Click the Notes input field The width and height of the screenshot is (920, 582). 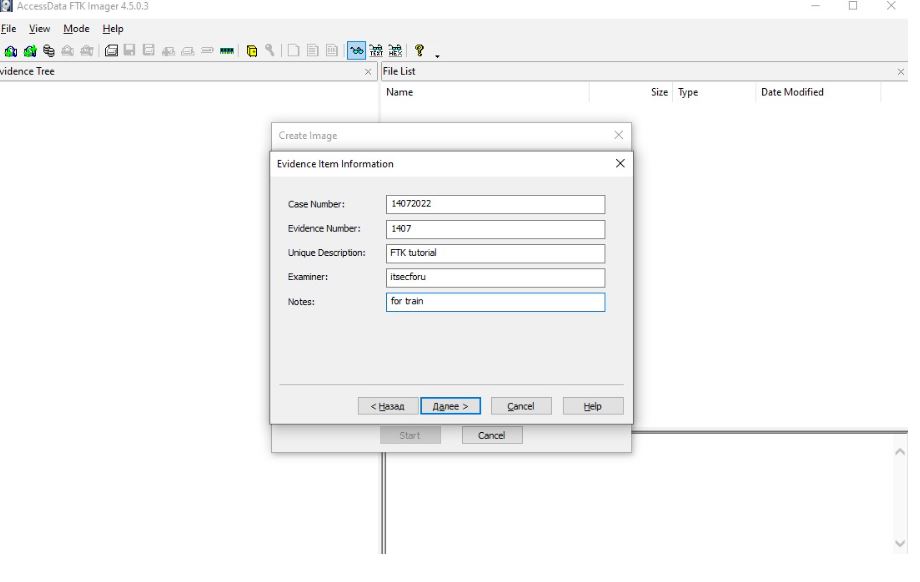click(495, 302)
